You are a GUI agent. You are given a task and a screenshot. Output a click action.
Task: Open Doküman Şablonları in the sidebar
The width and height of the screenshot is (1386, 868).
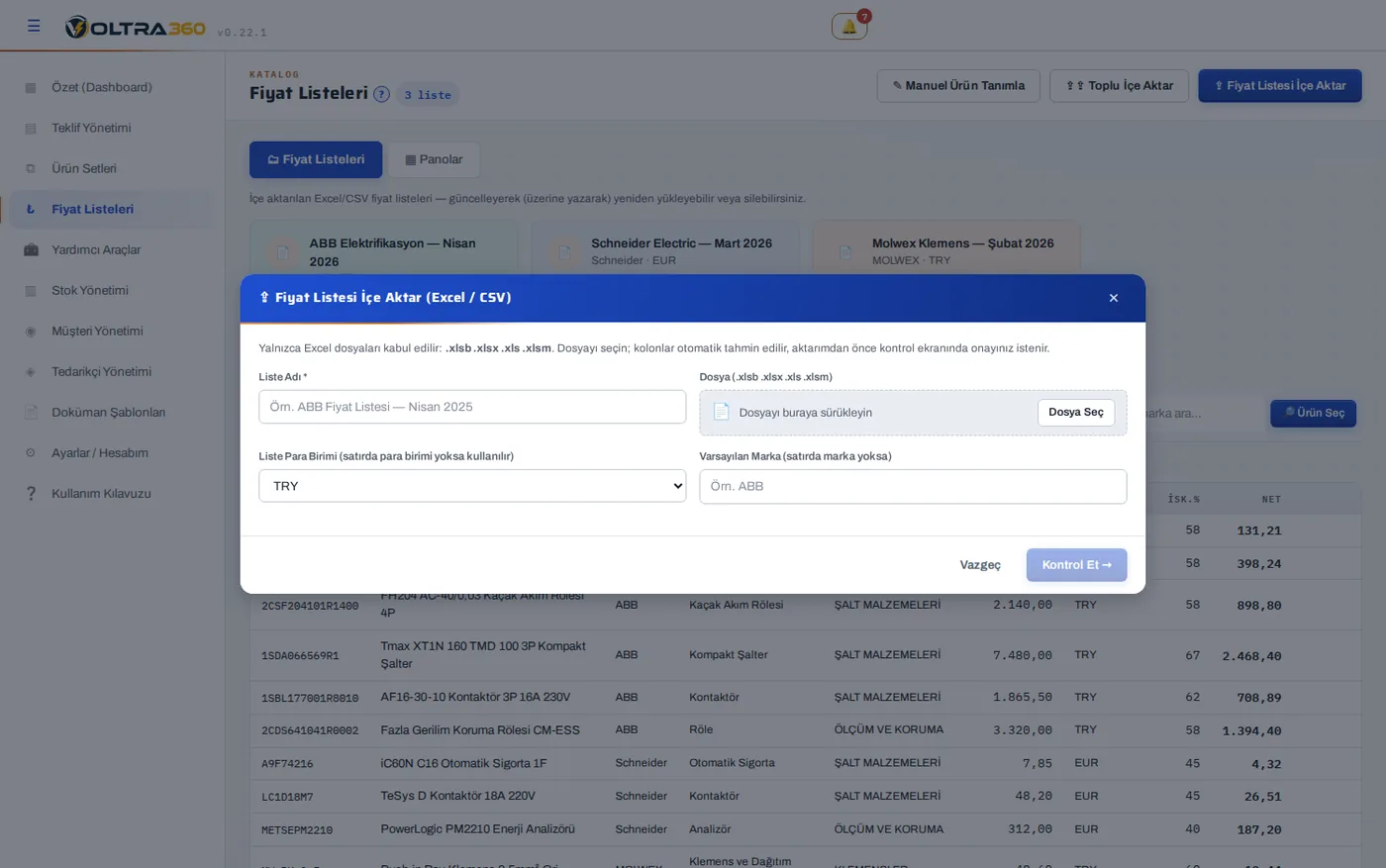click(x=110, y=412)
